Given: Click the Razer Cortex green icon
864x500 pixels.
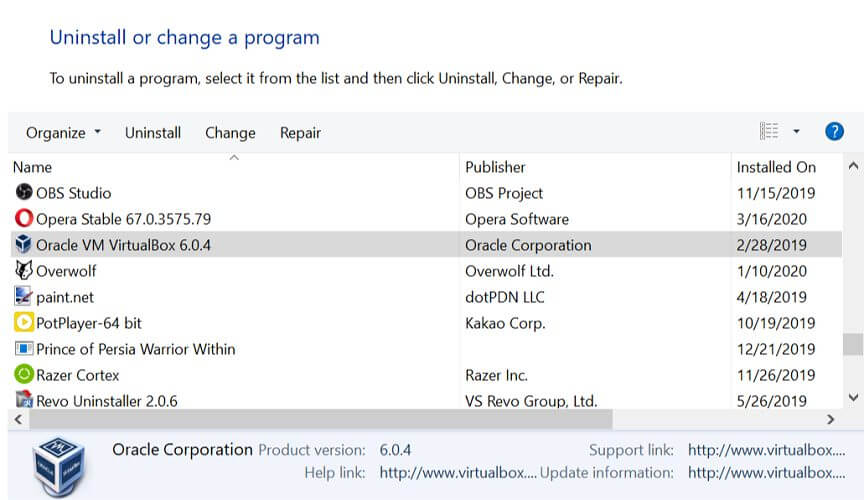Looking at the screenshot, I should click(x=24, y=374).
